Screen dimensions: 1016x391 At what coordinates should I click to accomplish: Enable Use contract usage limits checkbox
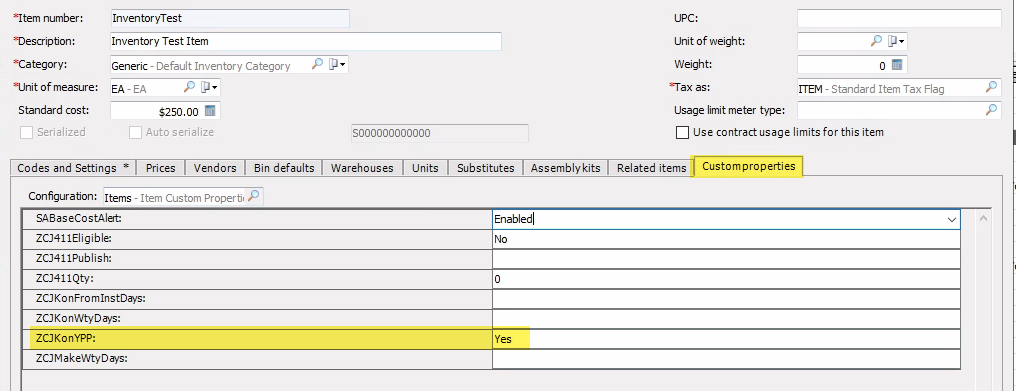coord(682,132)
